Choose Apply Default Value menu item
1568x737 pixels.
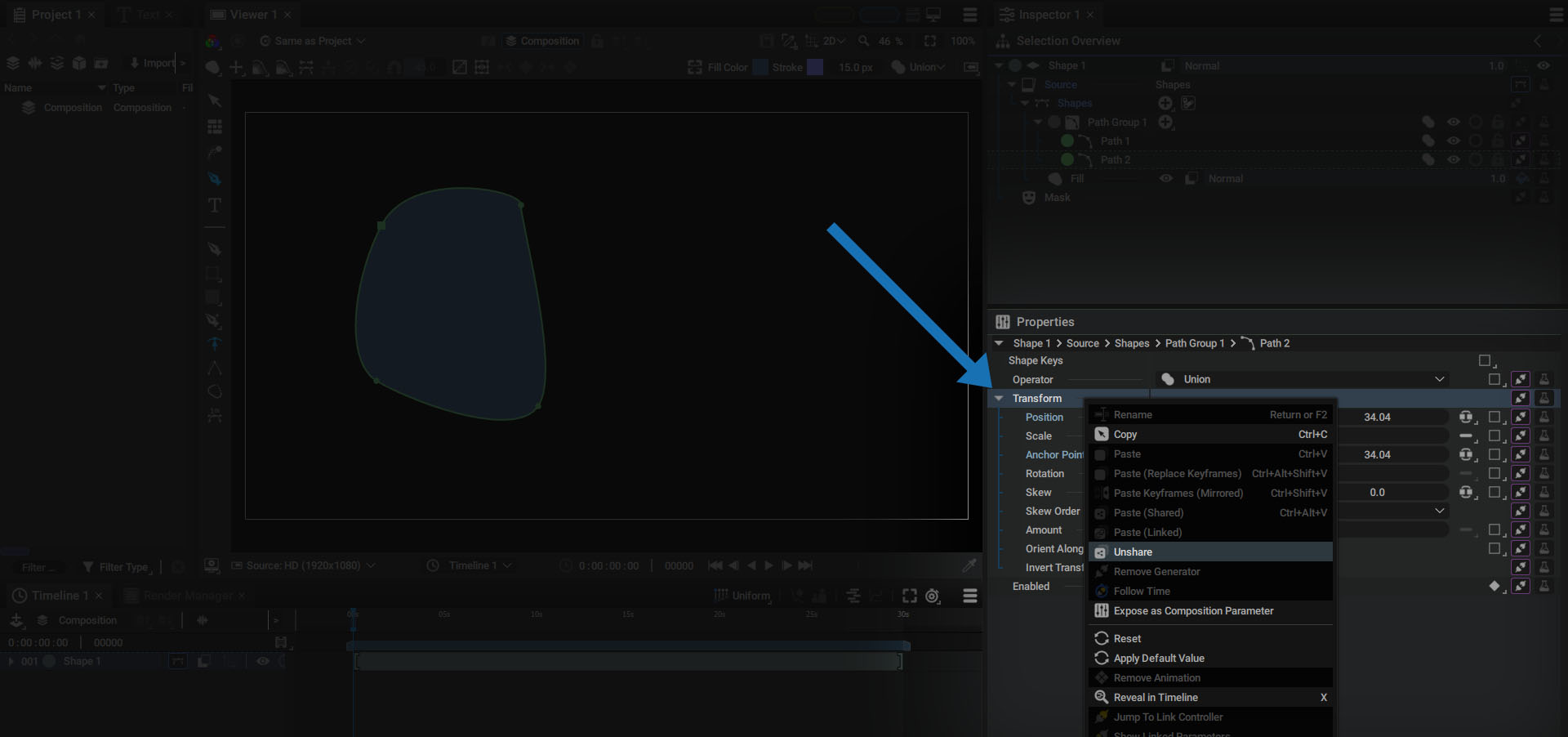coord(1211,659)
